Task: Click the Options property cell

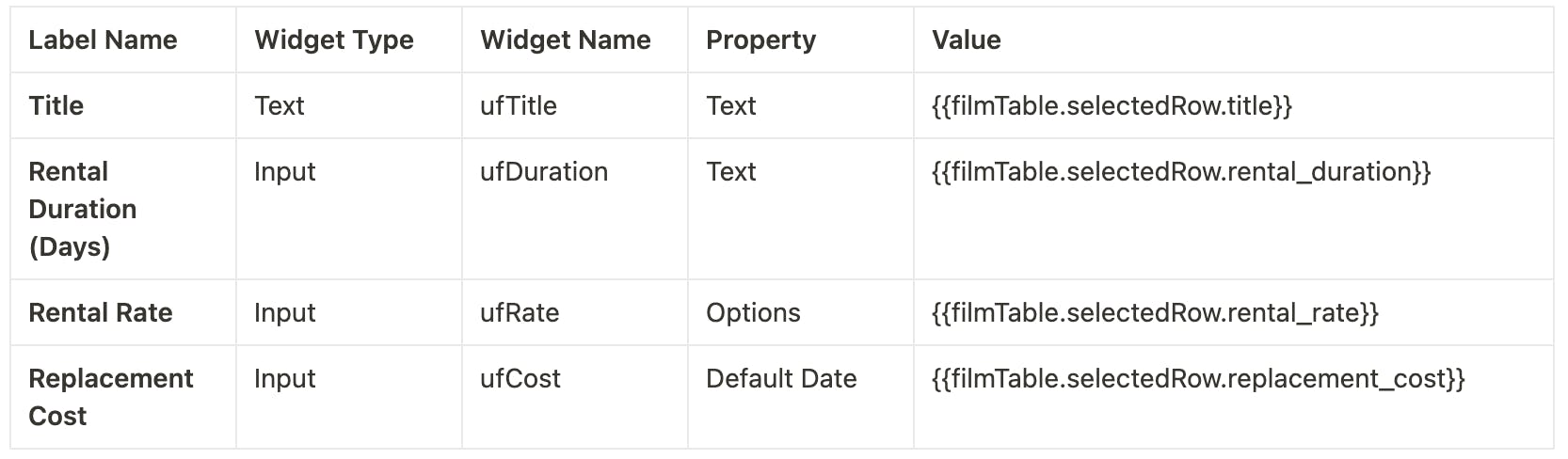Action: tap(753, 313)
